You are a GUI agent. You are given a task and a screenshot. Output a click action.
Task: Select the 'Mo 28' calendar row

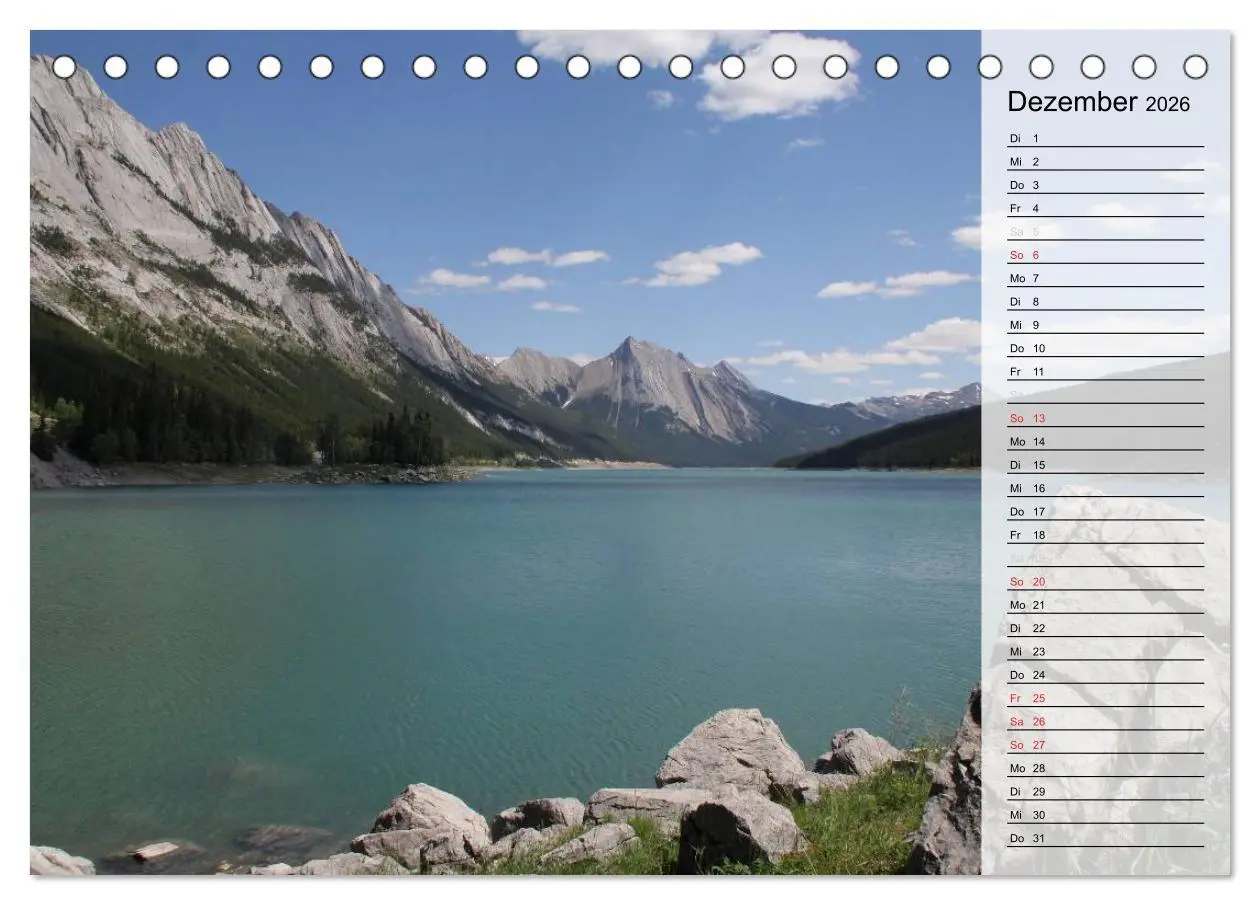point(1105,768)
